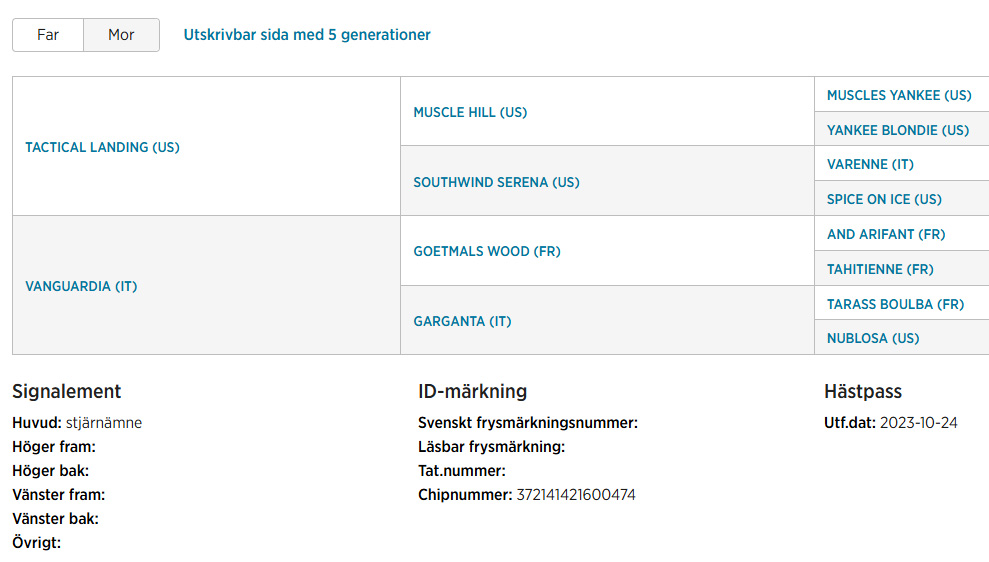Select SOUTHWIND SERENA (US) in pedigree
Image resolution: width=989 pixels, height=562 pixels.
pos(496,182)
